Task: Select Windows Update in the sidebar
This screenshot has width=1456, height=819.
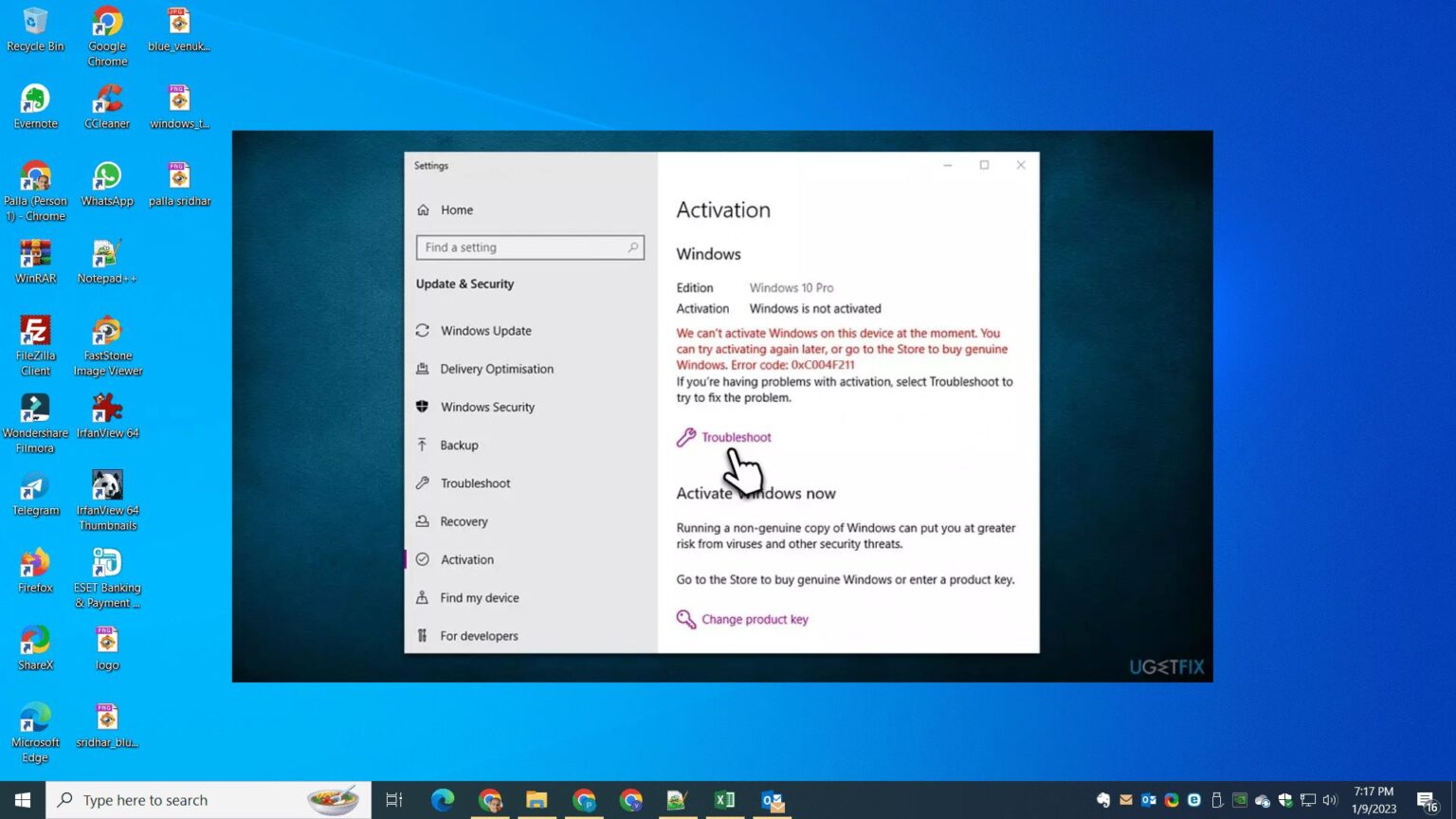Action: (486, 330)
